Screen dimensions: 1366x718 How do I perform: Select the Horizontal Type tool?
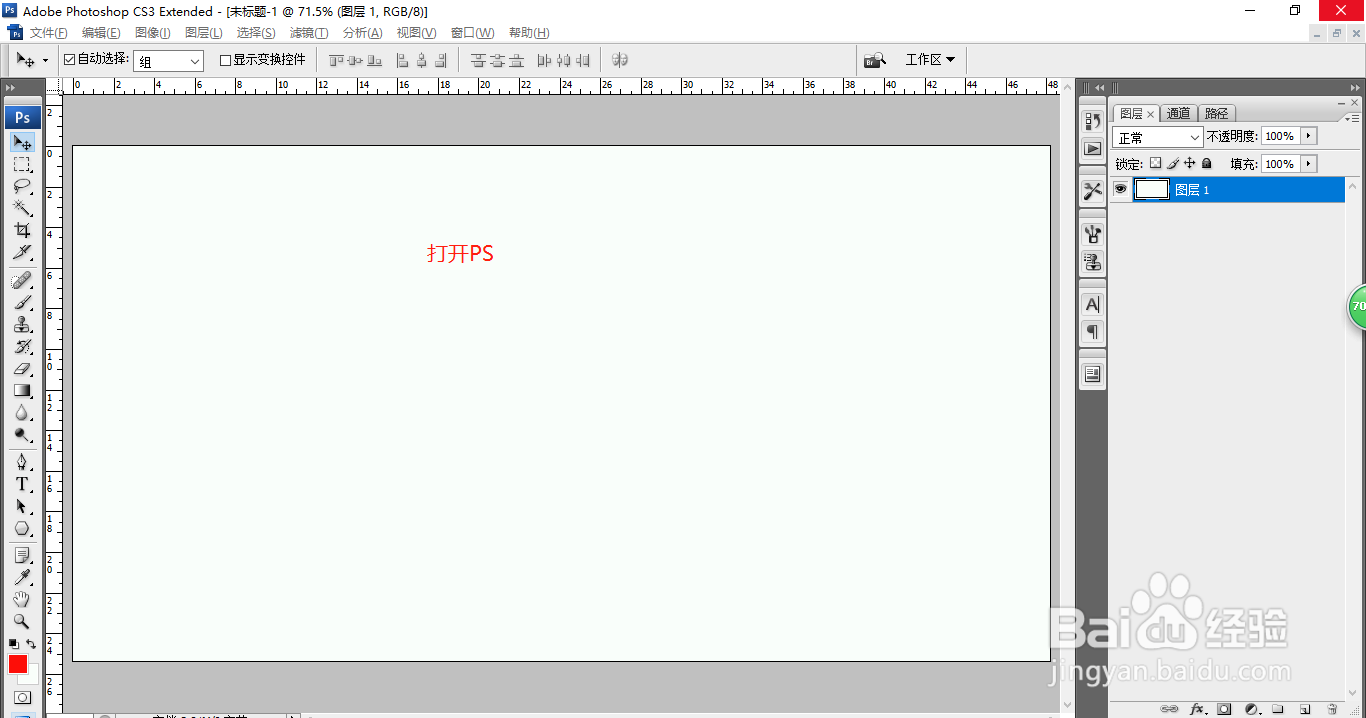pyautogui.click(x=22, y=484)
